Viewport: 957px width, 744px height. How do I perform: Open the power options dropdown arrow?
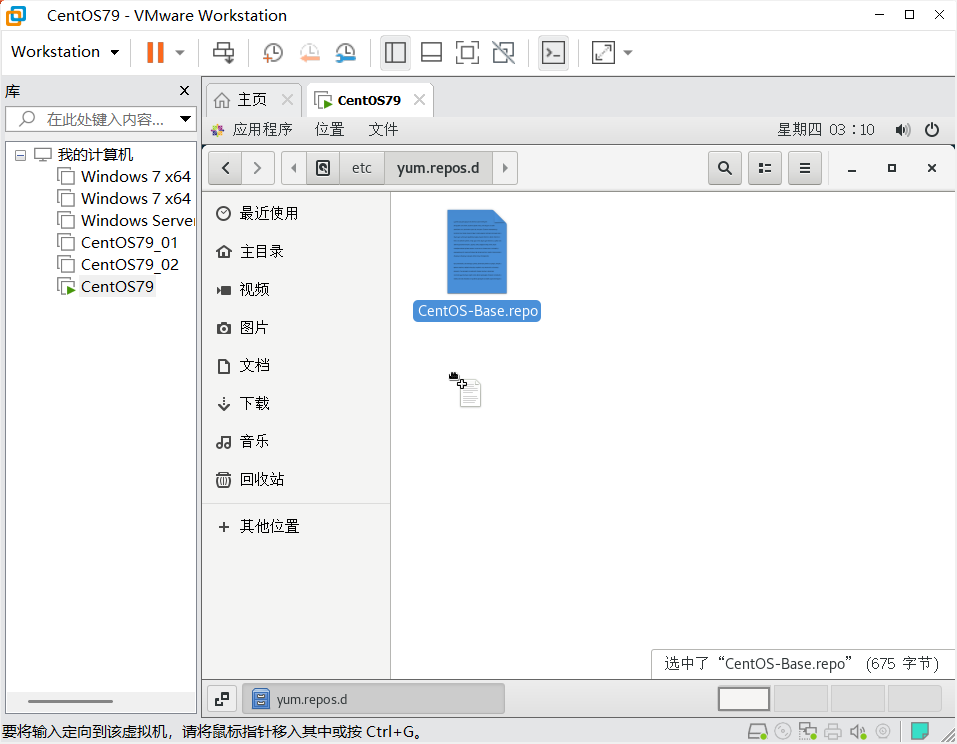(x=180, y=52)
